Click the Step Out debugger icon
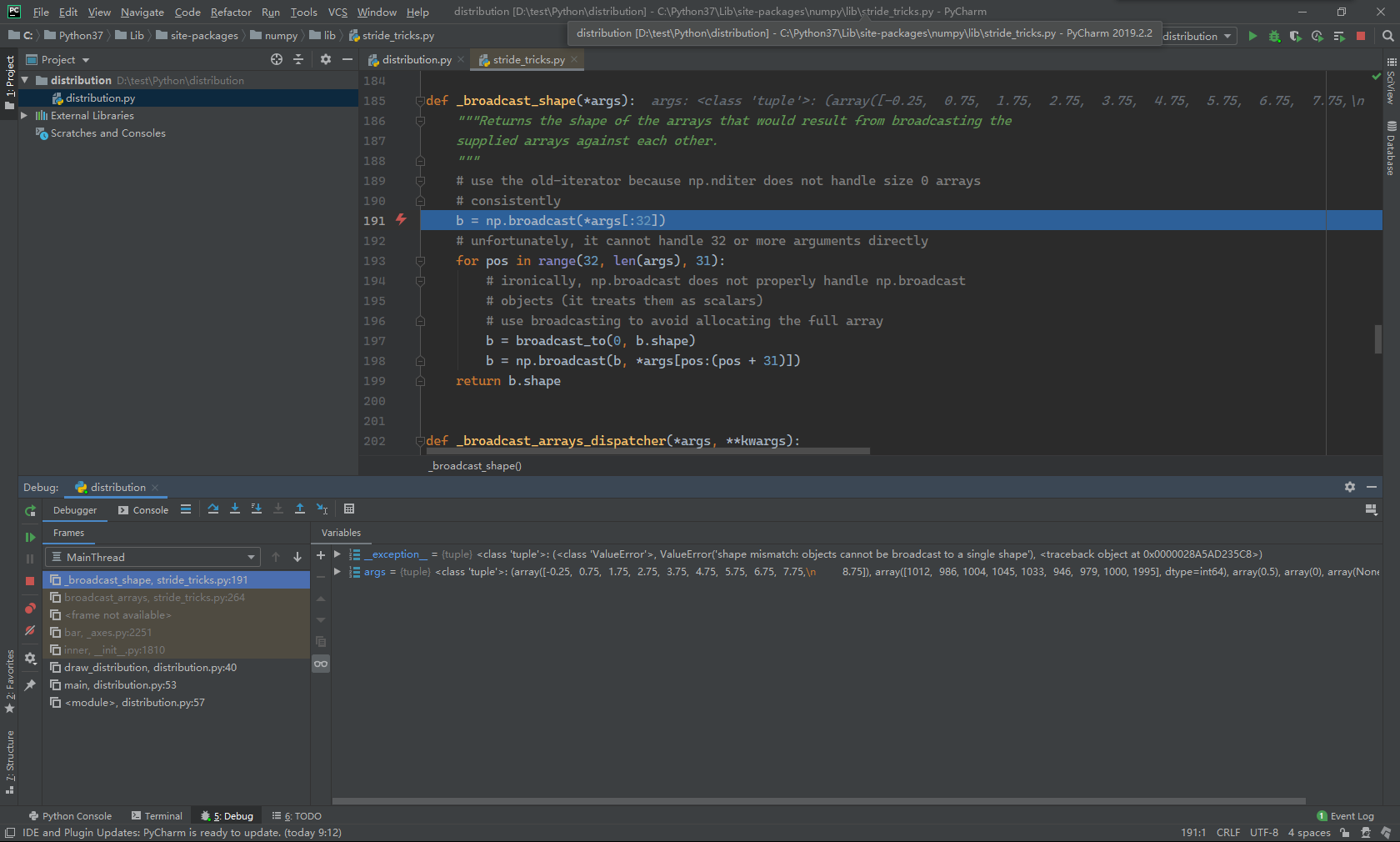 (300, 509)
